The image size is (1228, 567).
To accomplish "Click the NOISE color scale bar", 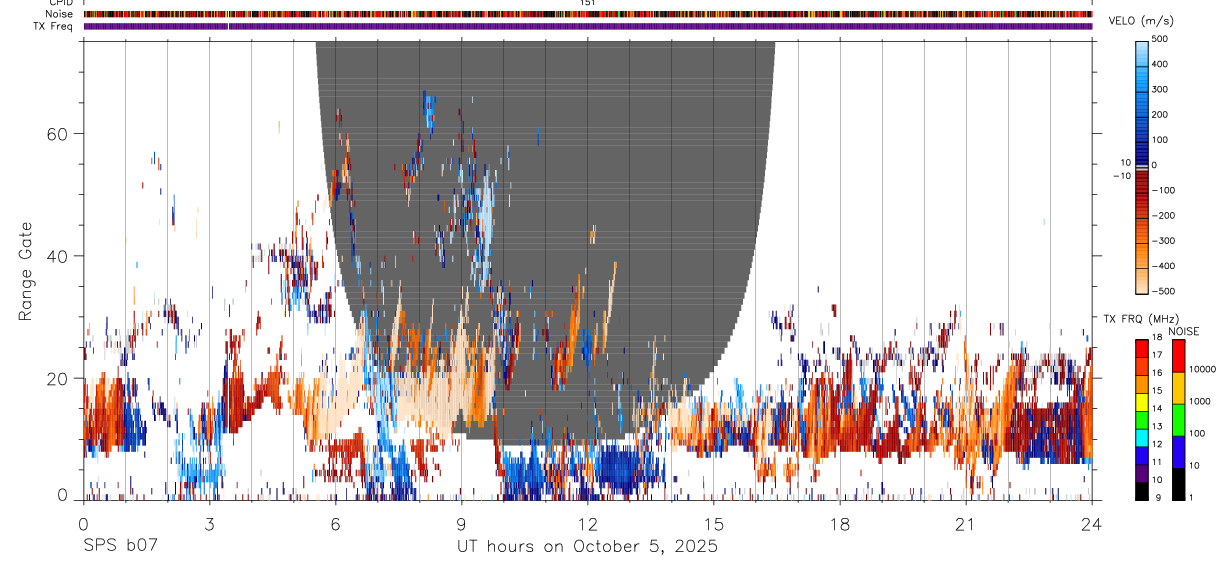I will 1178,420.
